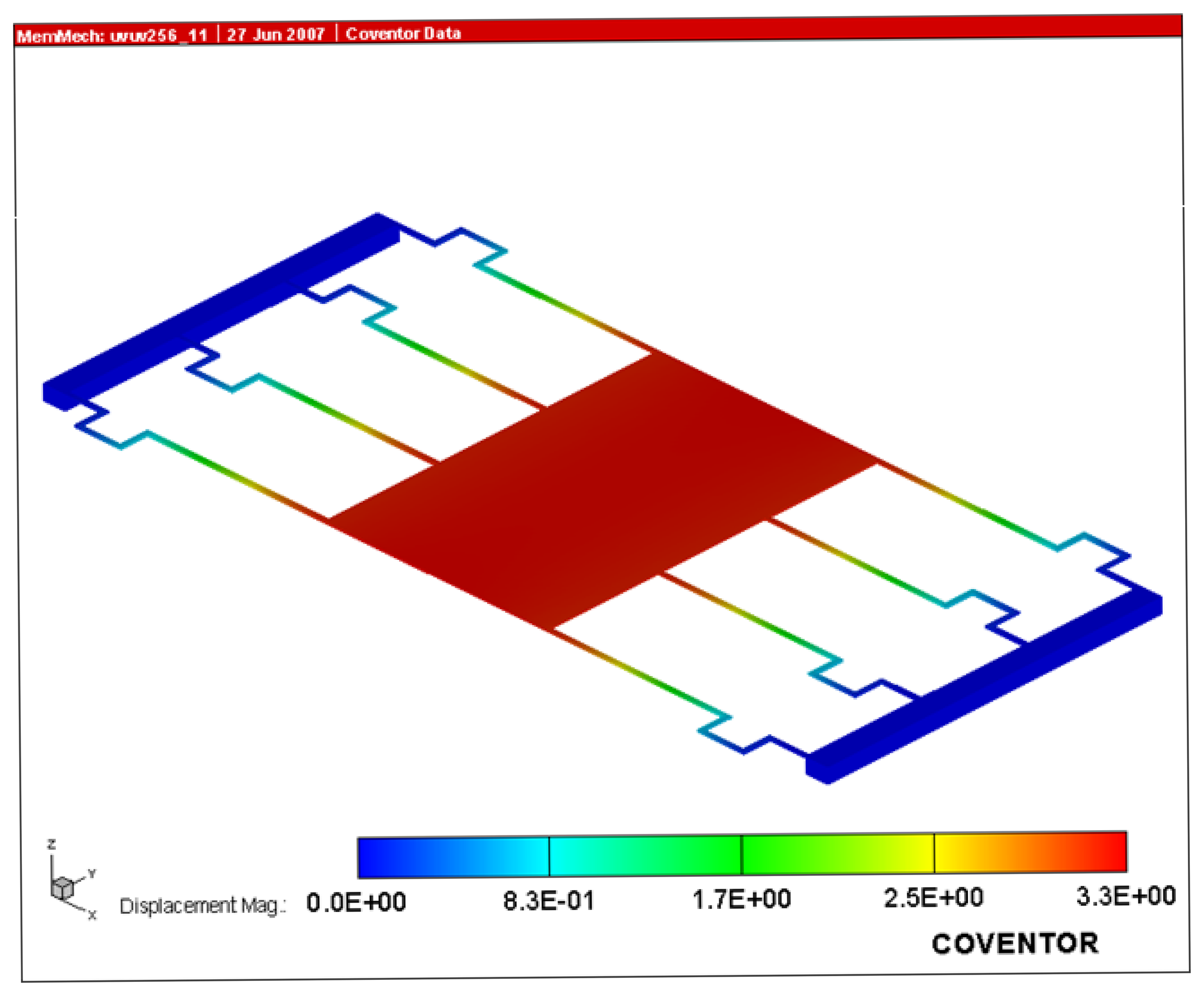Screen dimensions: 1204x996
Task: Click the yellow-to-red colorbar segment
Action: pos(1030,852)
